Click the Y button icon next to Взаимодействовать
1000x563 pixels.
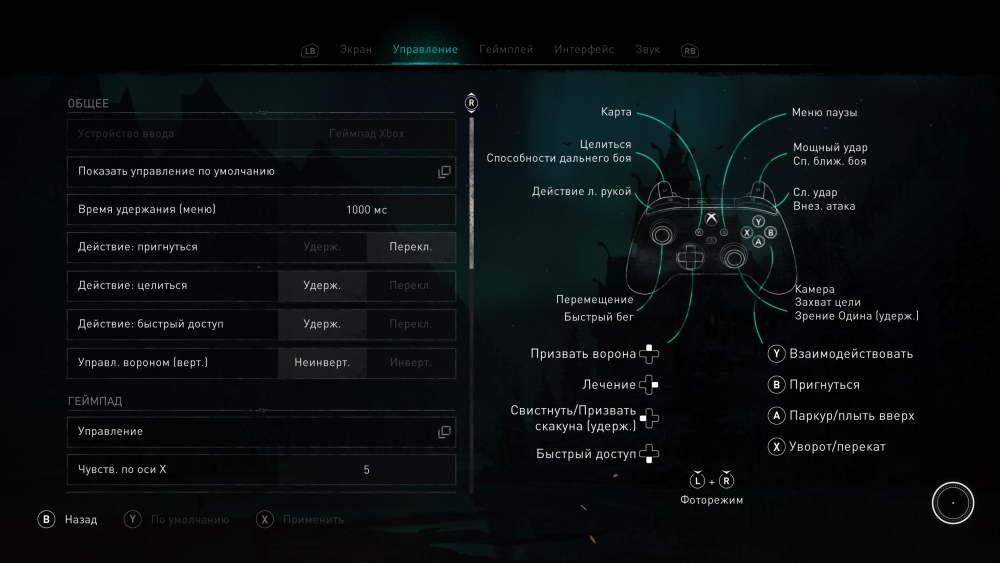point(776,353)
